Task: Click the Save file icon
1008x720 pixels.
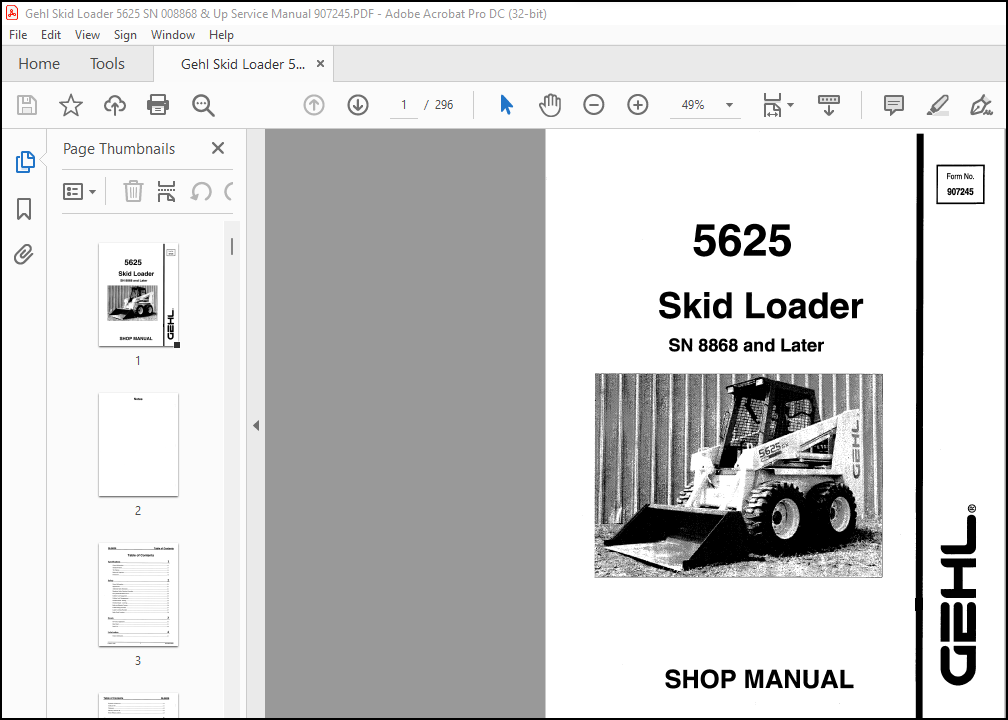Action: click(27, 105)
